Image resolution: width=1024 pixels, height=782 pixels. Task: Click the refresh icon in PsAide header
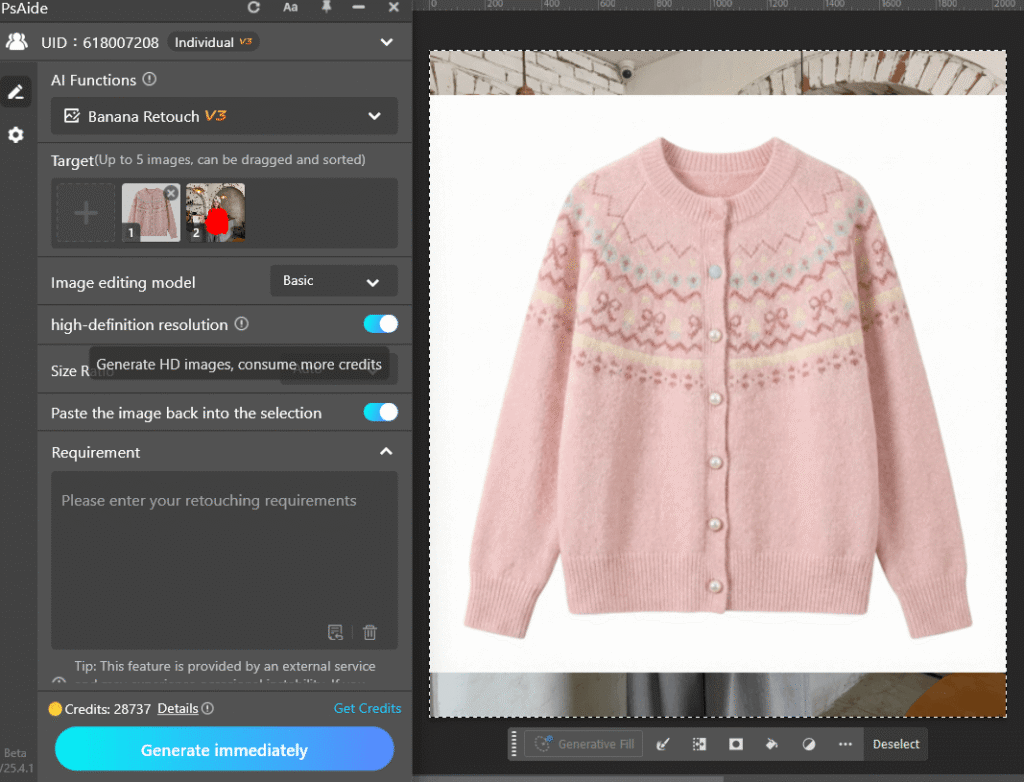point(254,8)
